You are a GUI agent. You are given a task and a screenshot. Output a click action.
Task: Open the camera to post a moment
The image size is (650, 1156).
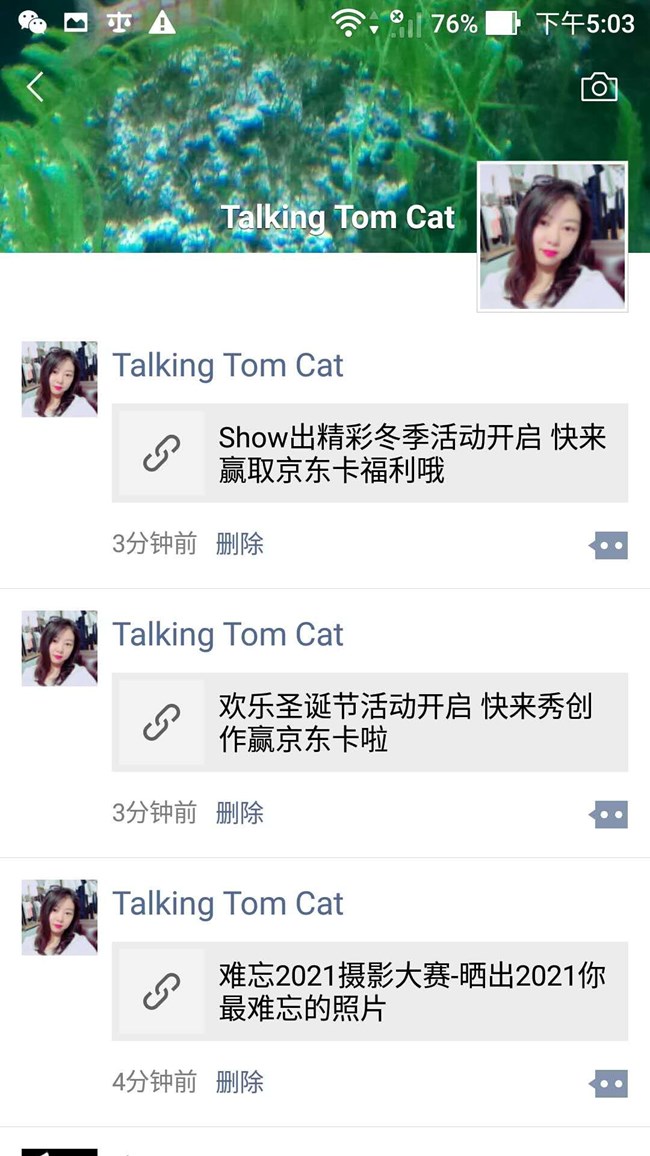pos(599,87)
